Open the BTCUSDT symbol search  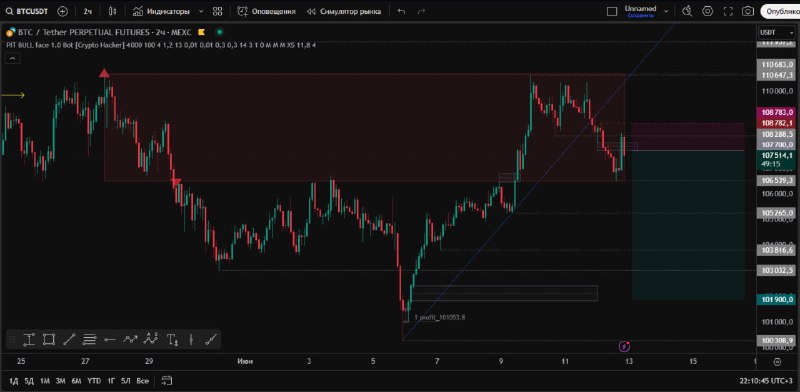(x=26, y=11)
